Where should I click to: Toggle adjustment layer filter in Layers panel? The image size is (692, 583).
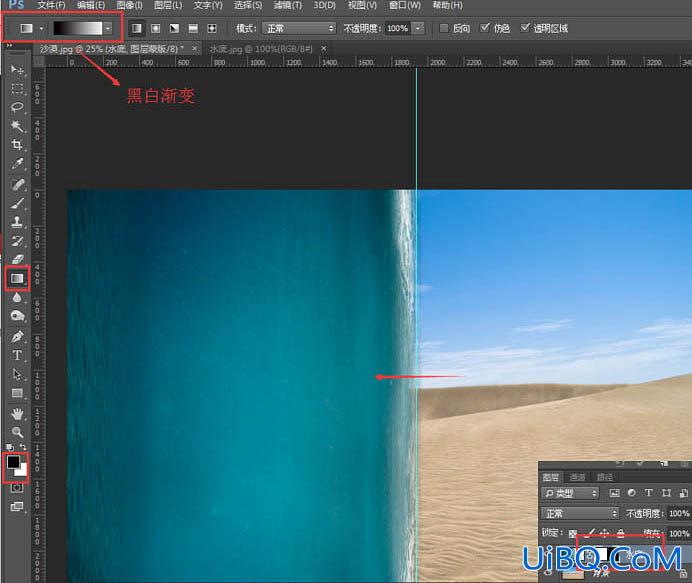[x=632, y=493]
